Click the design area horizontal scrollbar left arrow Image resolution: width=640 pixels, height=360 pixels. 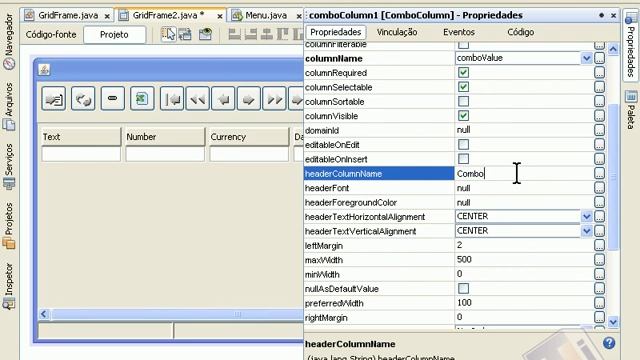pos(44,314)
